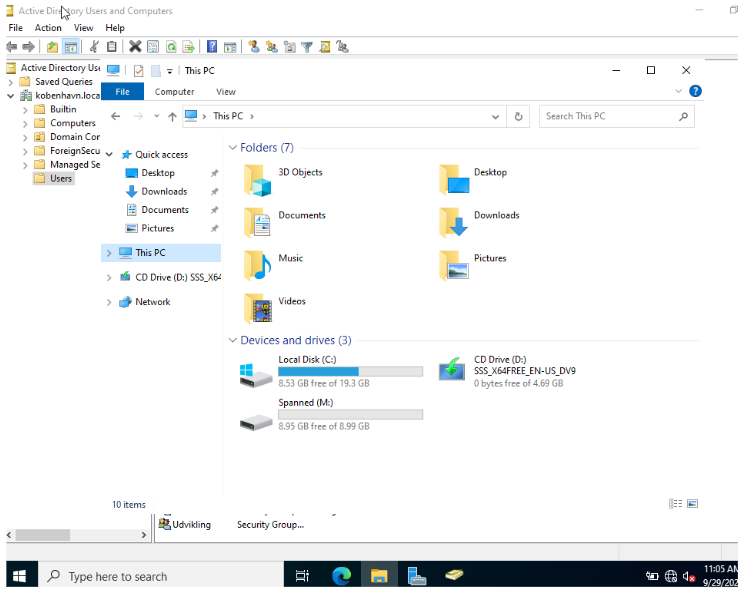This screenshot has height=592, width=743.
Task: Open Explorer blue File tab
Action: (122, 91)
